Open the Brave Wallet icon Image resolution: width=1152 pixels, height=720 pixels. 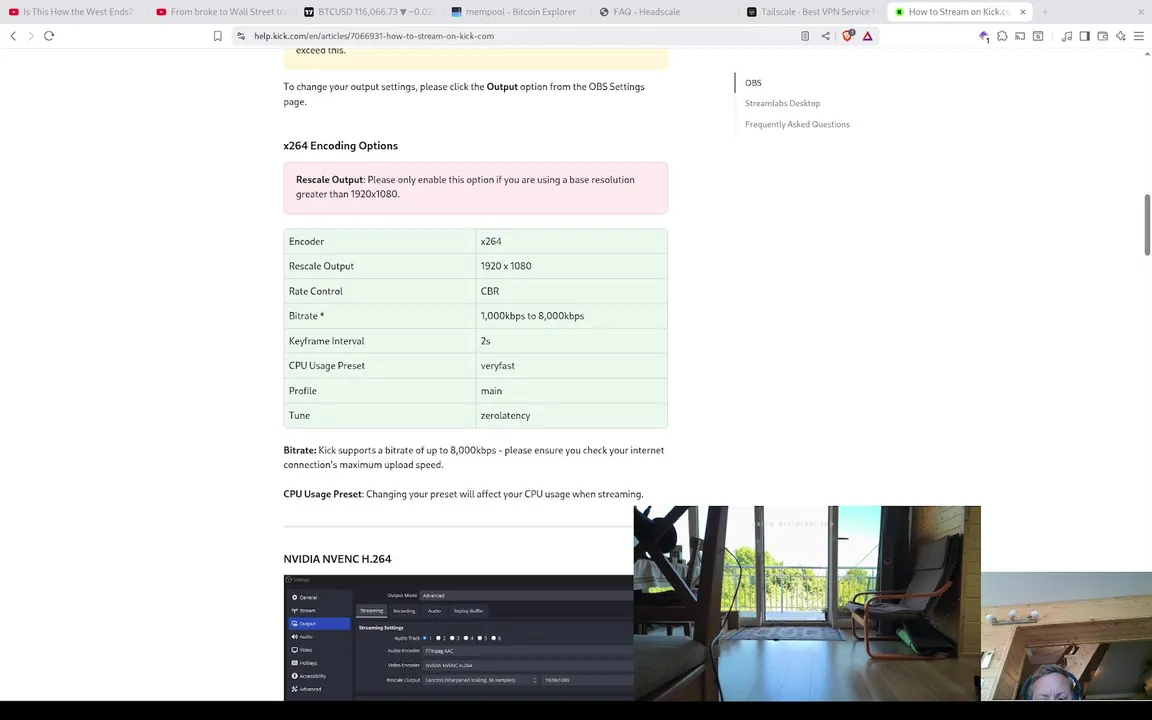click(x=1103, y=36)
